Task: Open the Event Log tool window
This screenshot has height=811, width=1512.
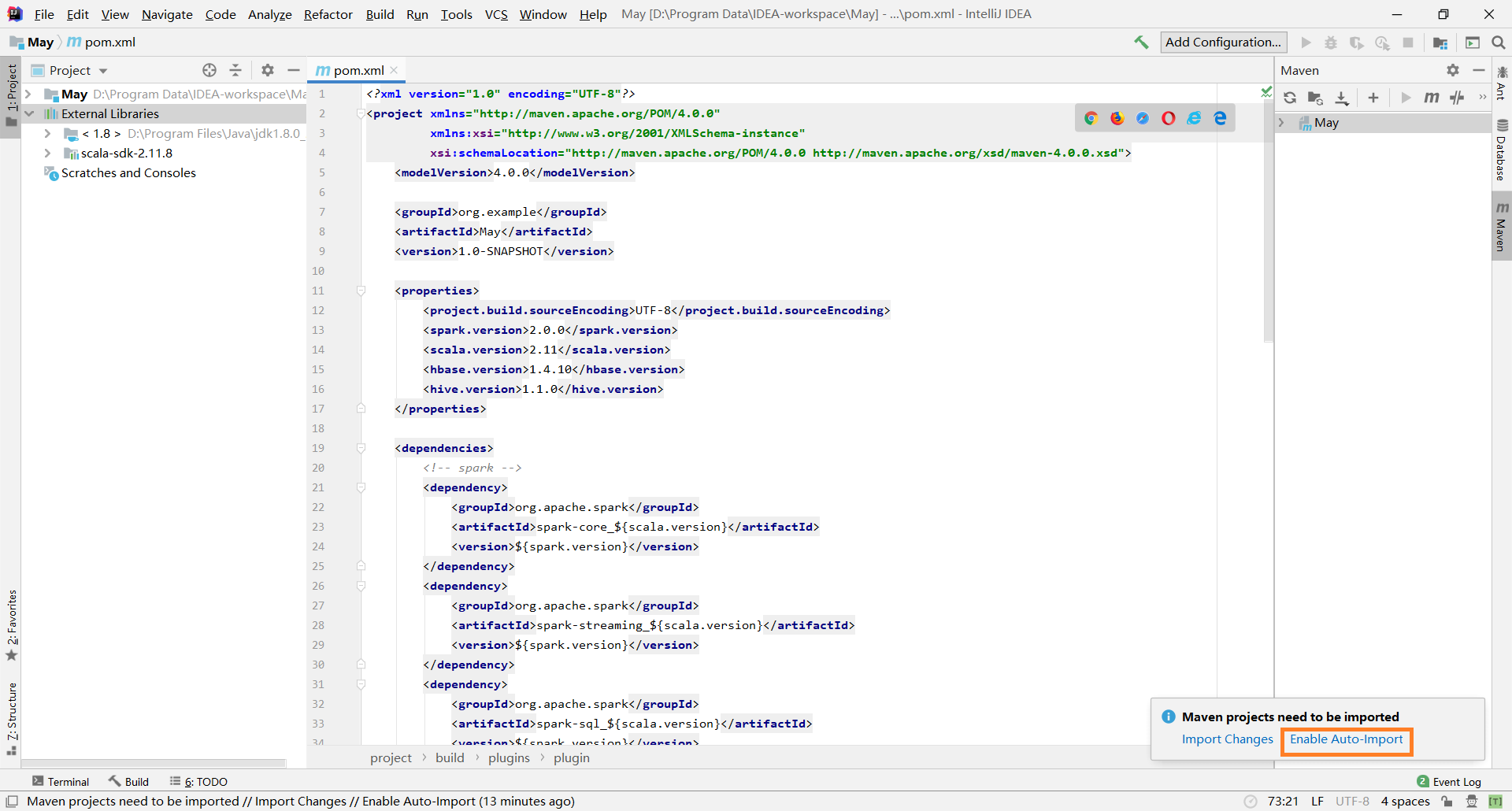Action: [1449, 782]
